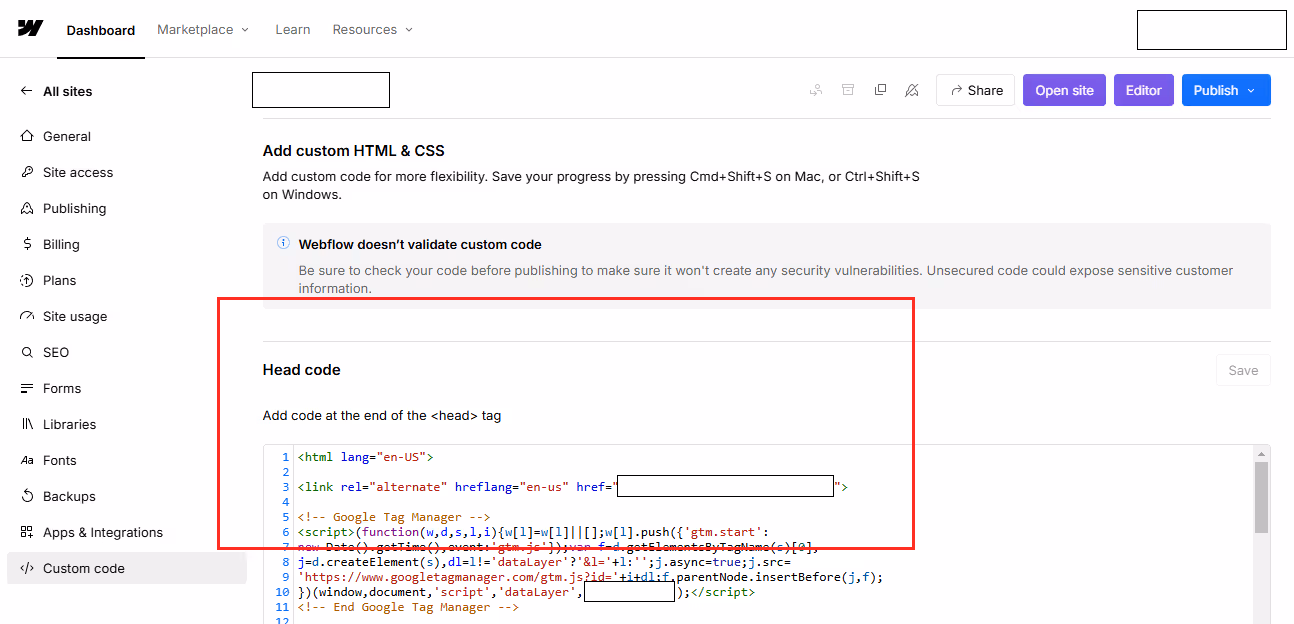Click the Open site button
The width and height of the screenshot is (1294, 624).
tap(1064, 90)
